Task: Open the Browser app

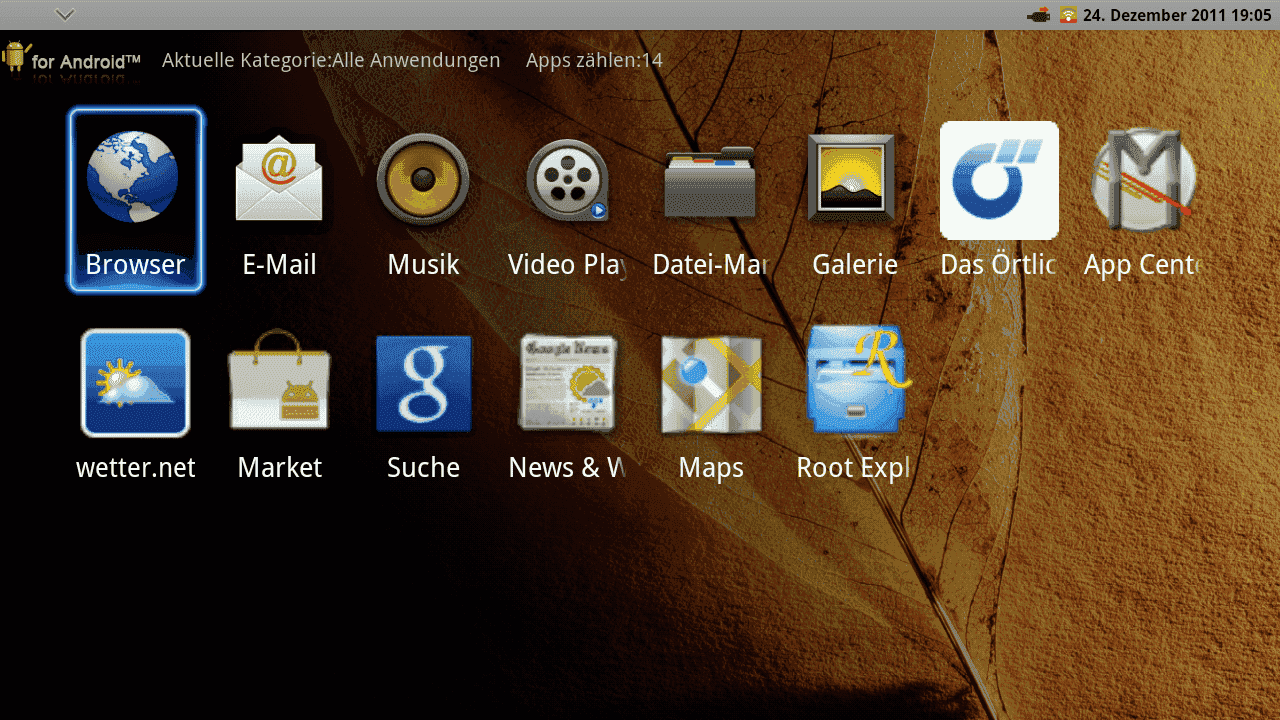Action: [135, 199]
